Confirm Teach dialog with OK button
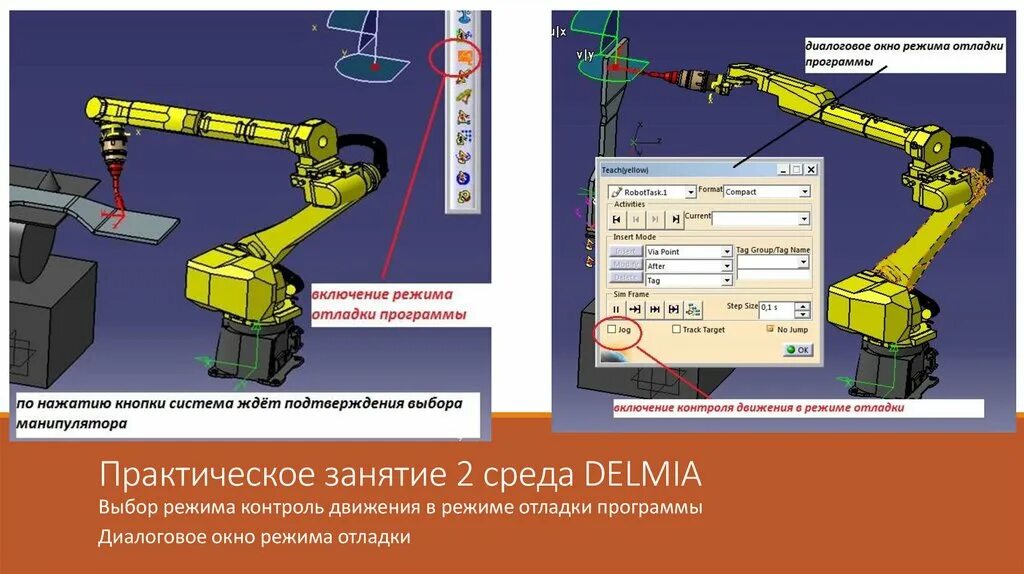The image size is (1024, 574). coord(797,349)
